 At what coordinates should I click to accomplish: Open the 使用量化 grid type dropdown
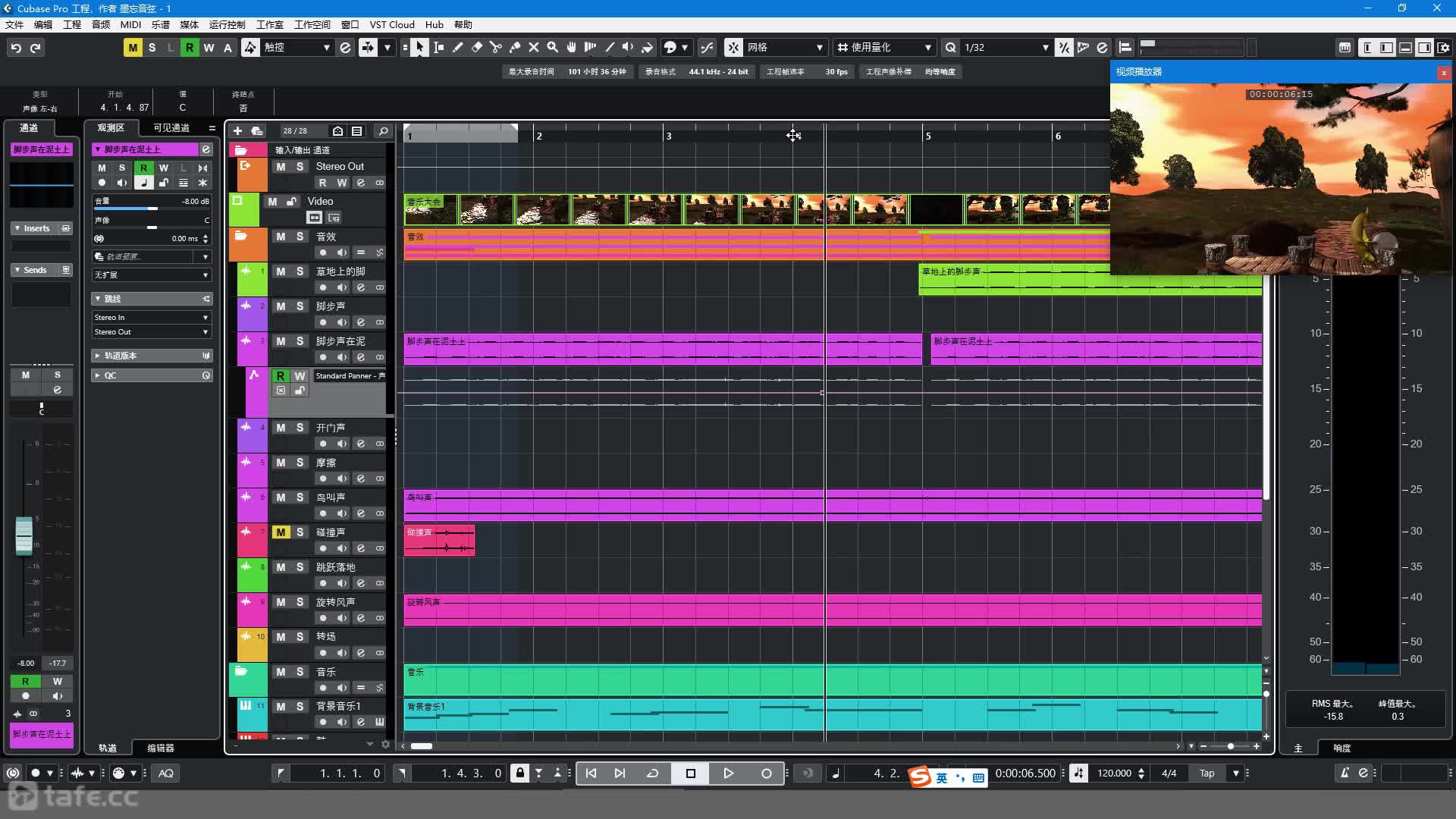pyautogui.click(x=885, y=47)
